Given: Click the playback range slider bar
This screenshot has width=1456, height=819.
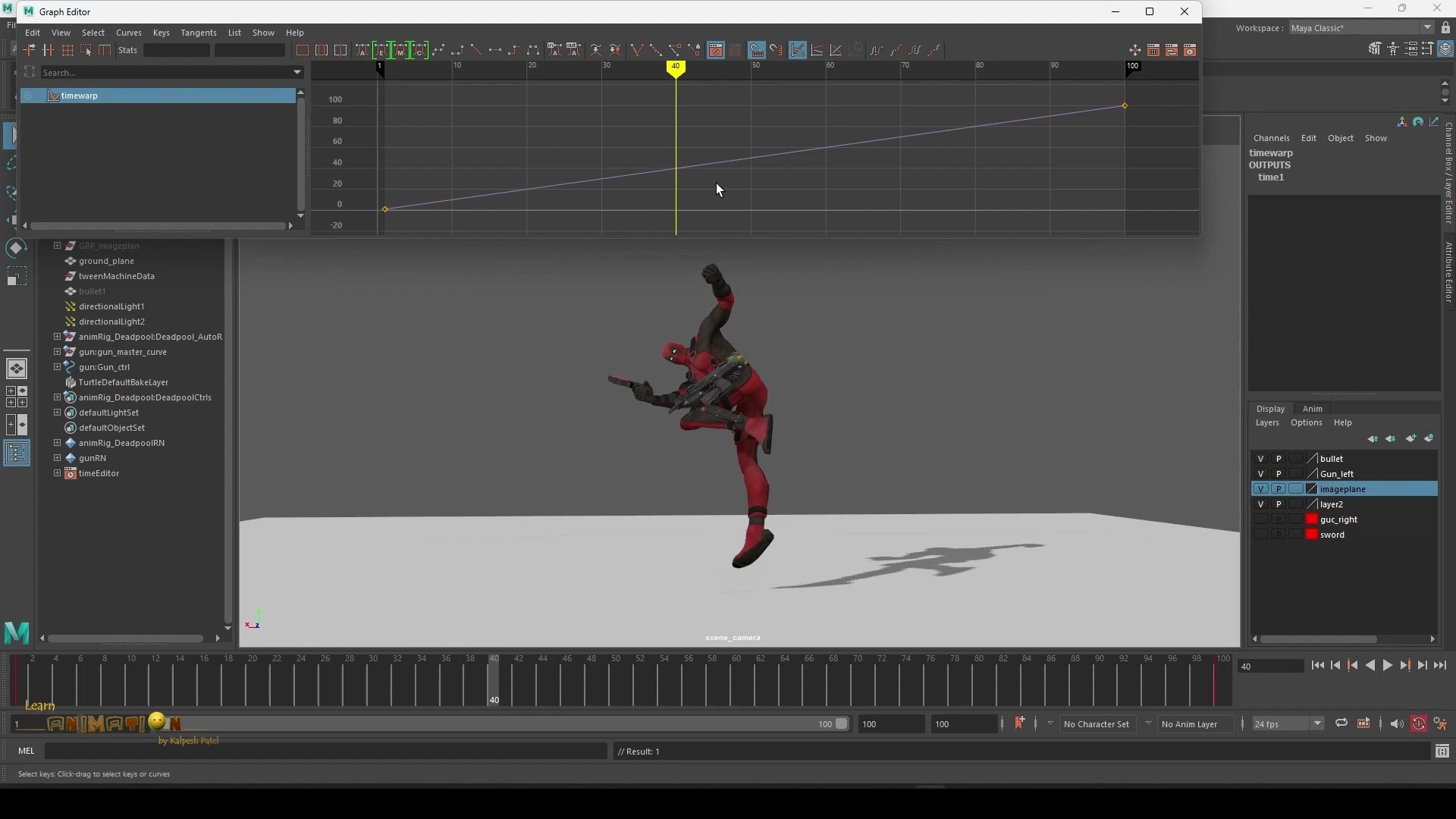Looking at the screenshot, I should (430, 724).
